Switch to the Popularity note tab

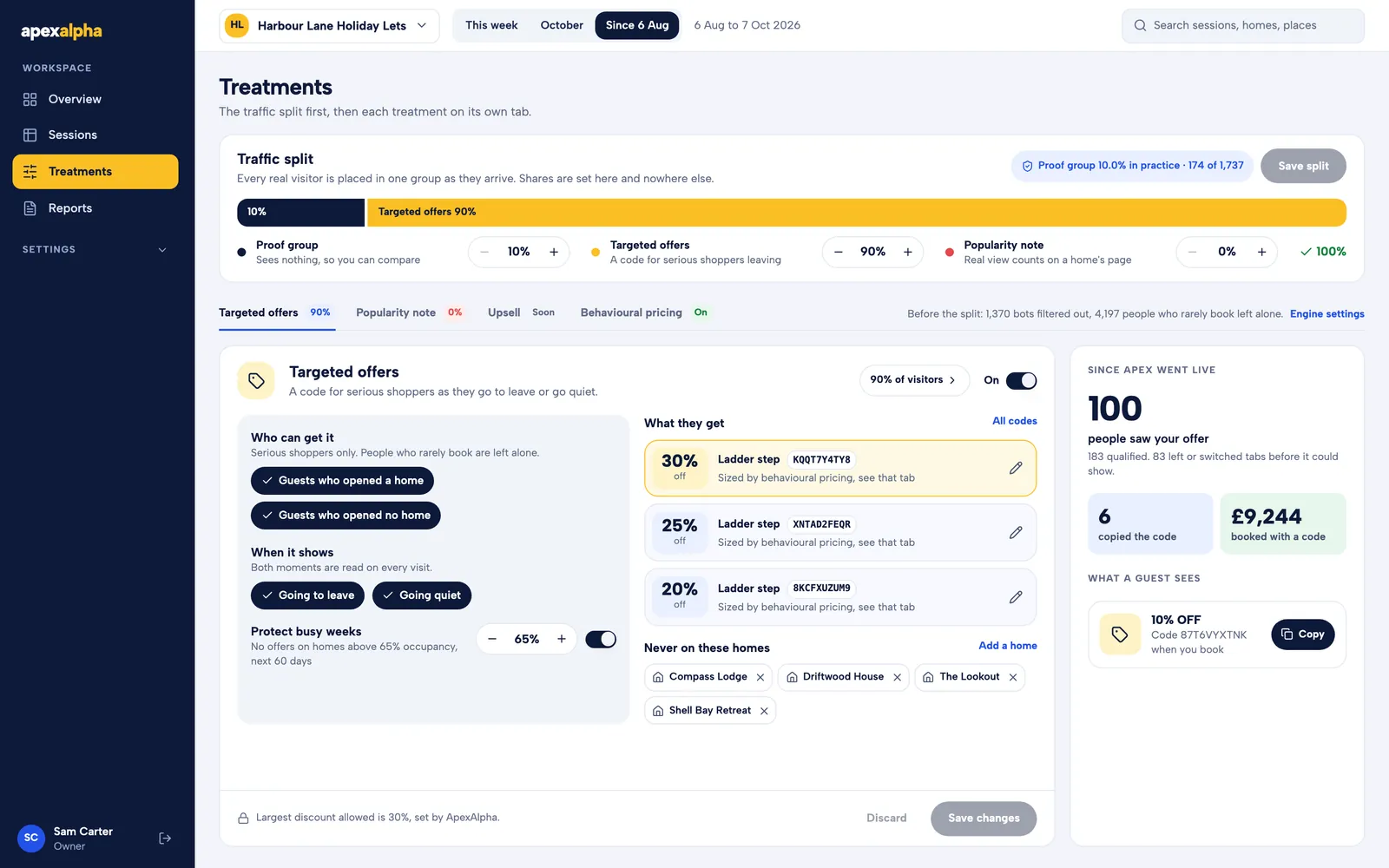[409, 312]
